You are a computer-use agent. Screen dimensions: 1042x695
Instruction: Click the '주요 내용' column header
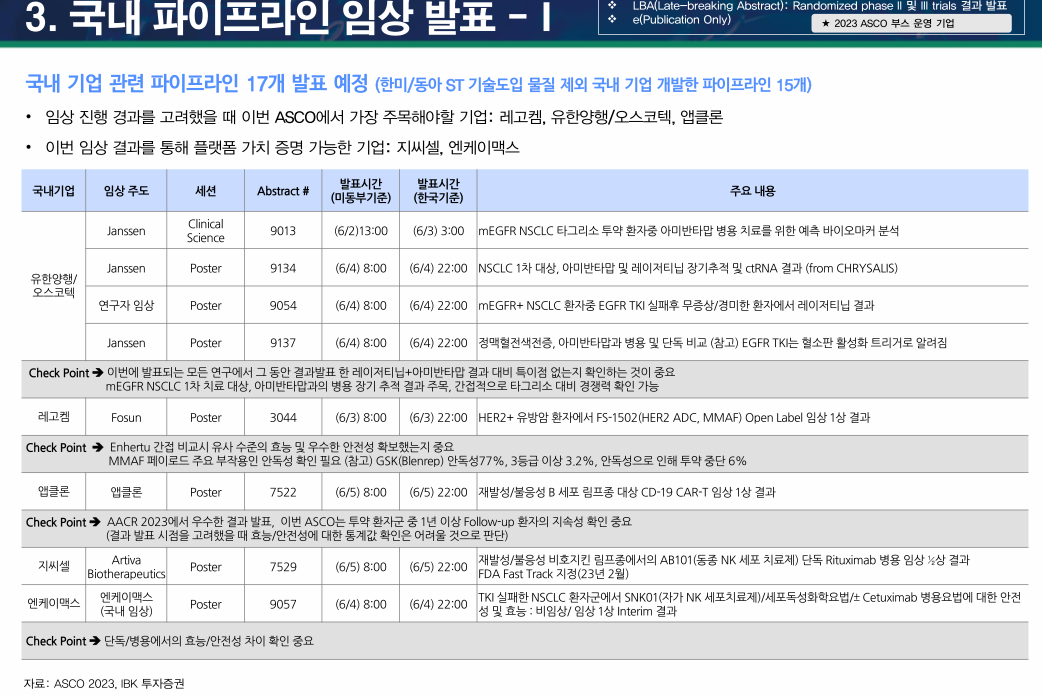tap(752, 191)
